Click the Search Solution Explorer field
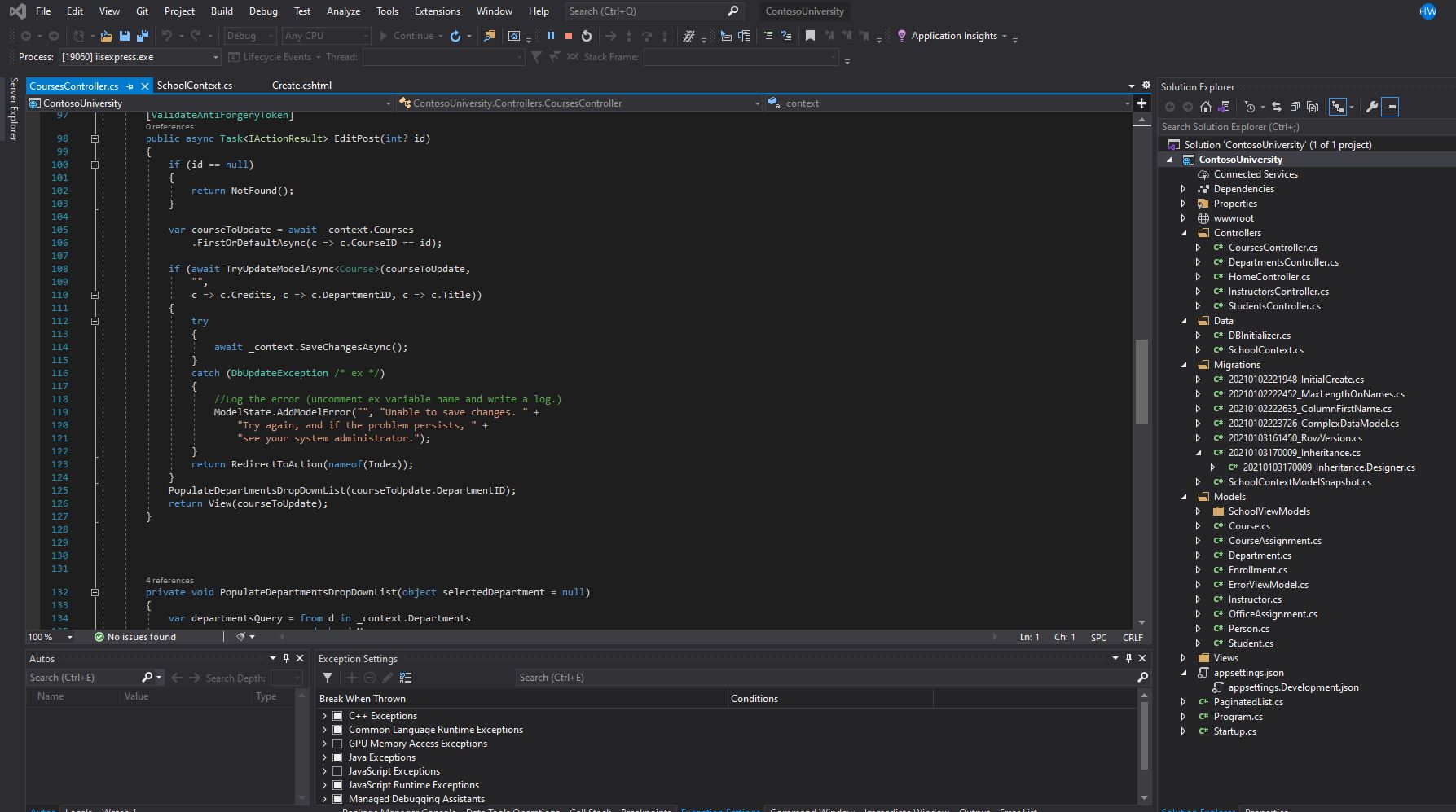1456x812 pixels. click(1306, 127)
